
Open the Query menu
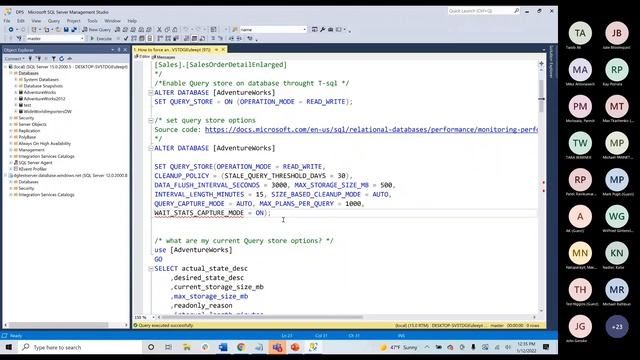point(54,21)
